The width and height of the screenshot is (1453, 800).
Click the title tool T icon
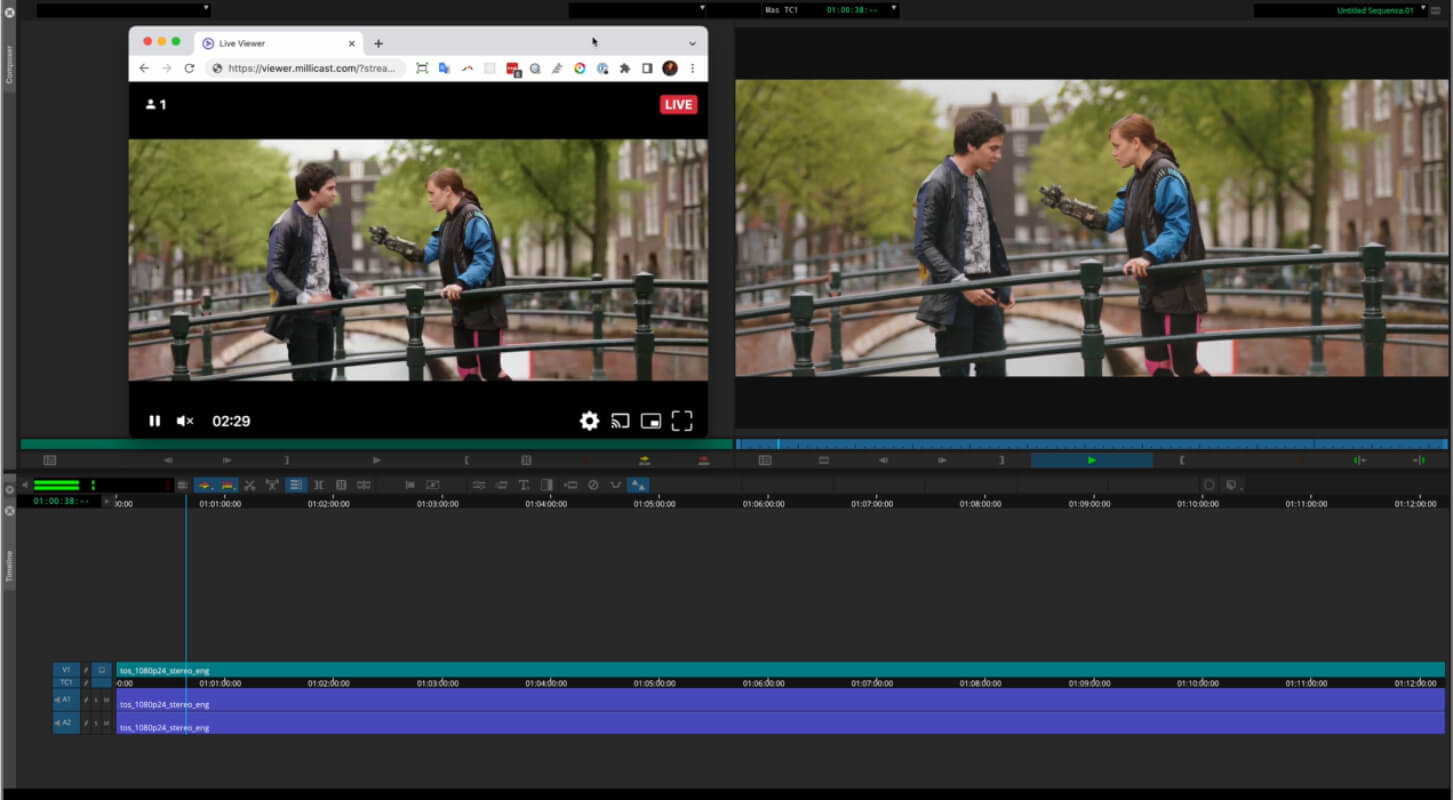pyautogui.click(x=523, y=485)
